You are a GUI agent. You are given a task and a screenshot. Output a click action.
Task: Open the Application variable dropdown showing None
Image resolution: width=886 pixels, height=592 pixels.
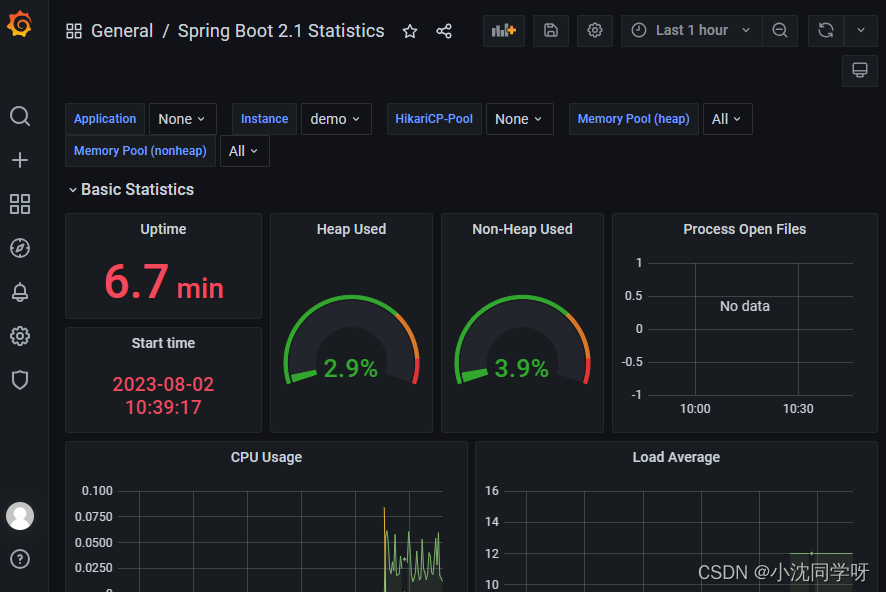pyautogui.click(x=182, y=119)
